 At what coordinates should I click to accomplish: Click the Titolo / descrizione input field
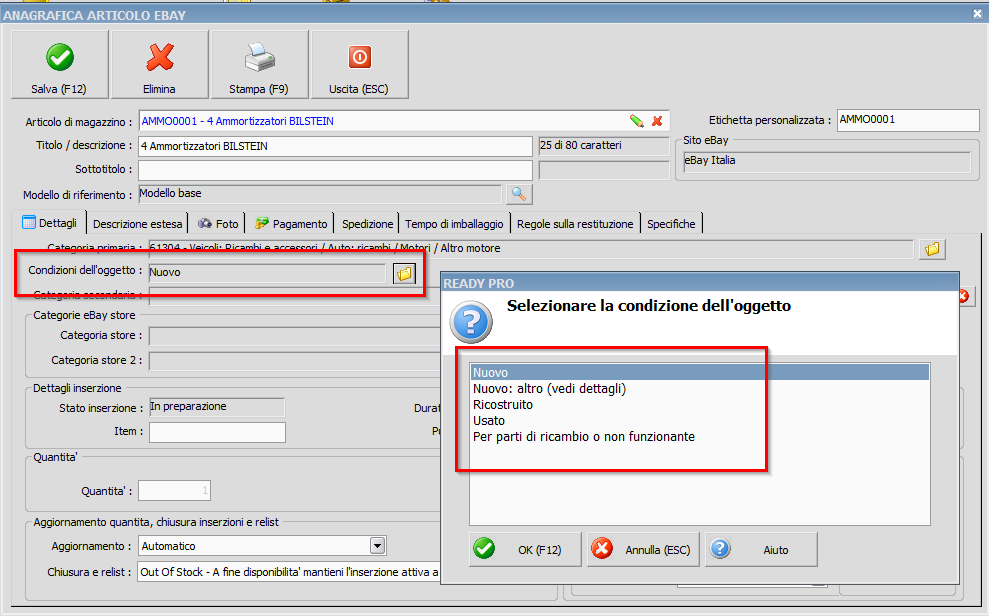(x=335, y=146)
